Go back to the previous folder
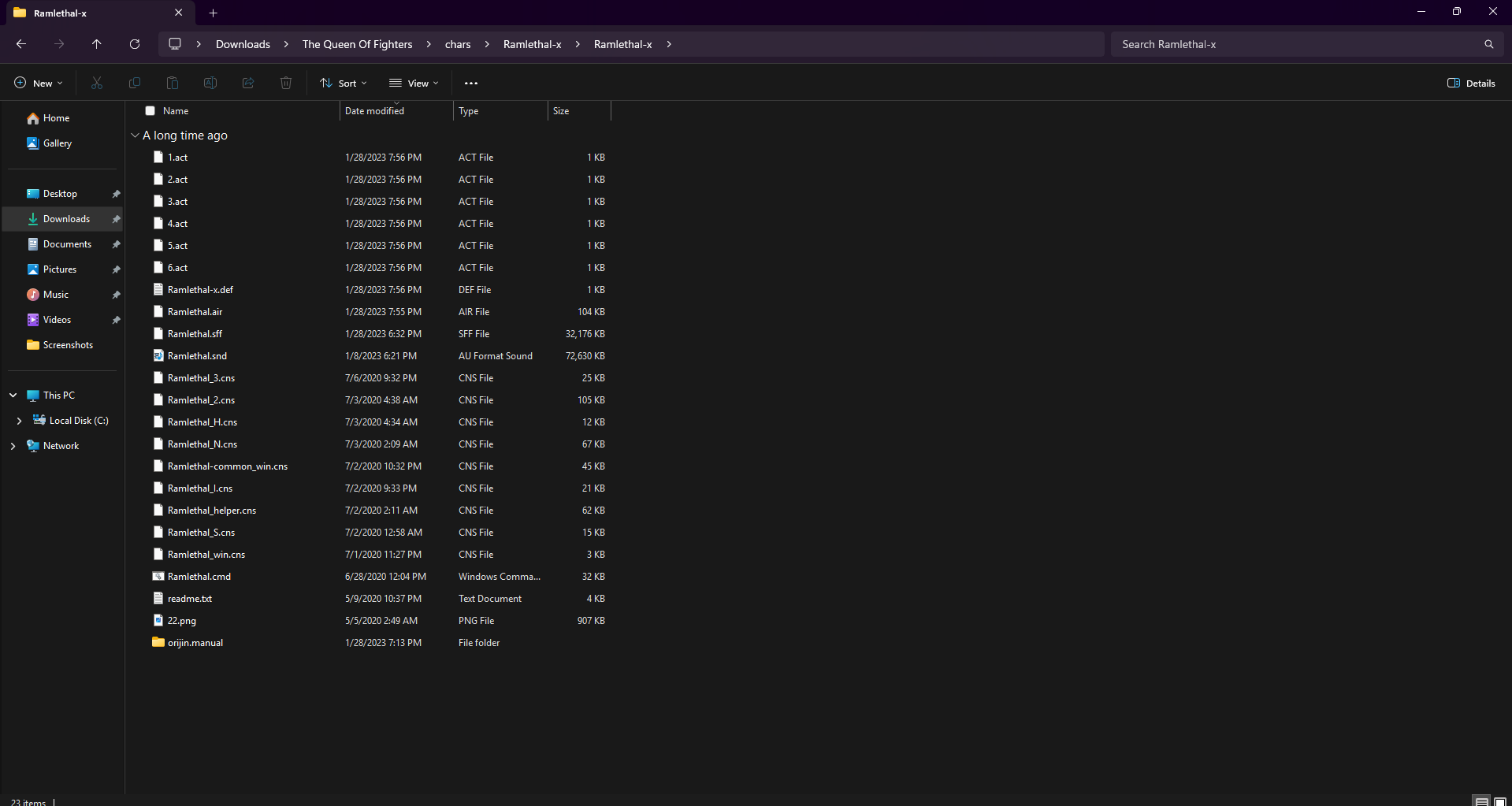1512x806 pixels. 21,44
